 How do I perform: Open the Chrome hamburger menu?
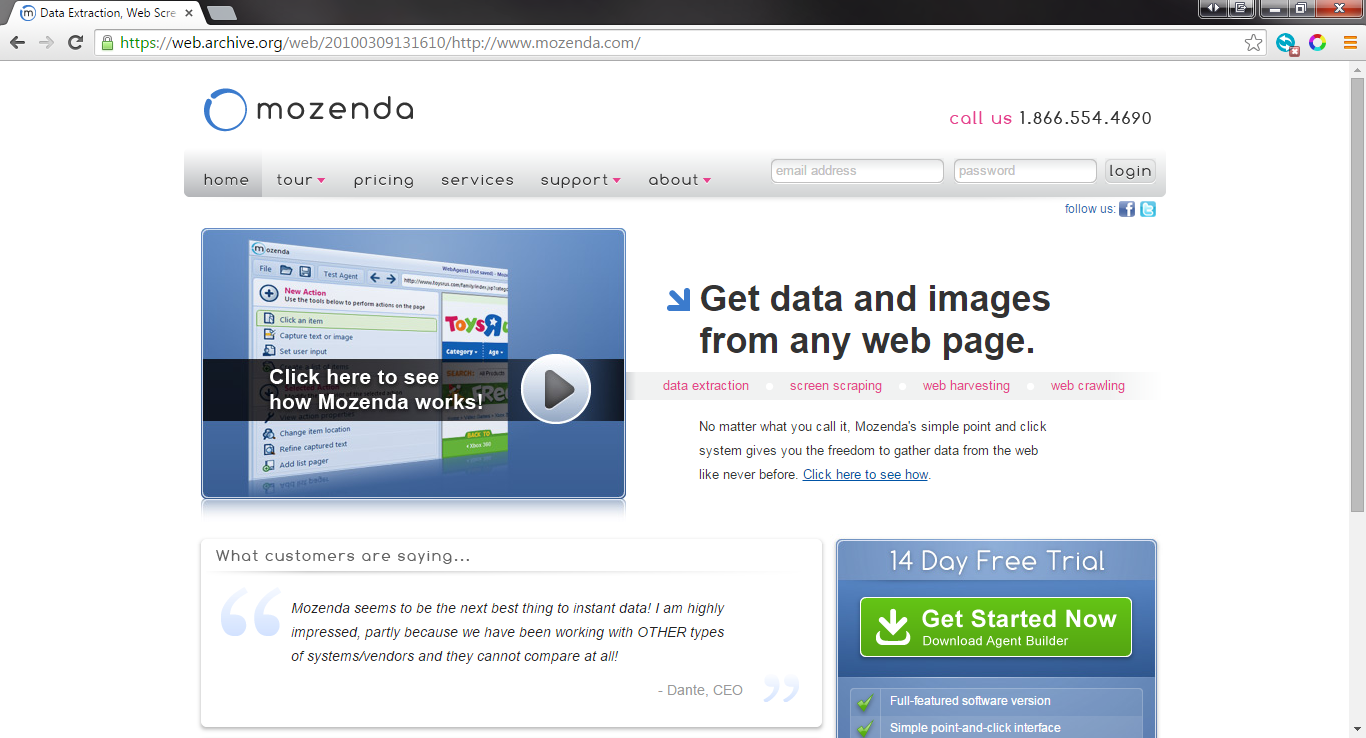click(x=1349, y=43)
